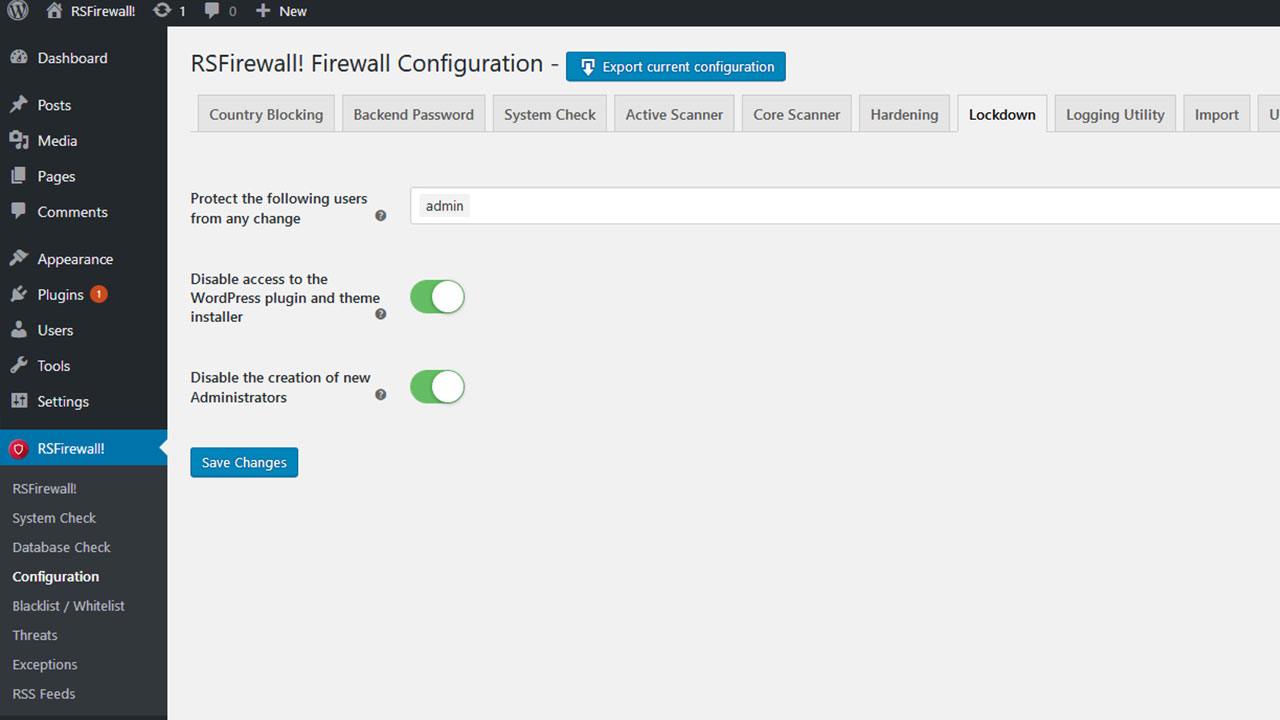1280x720 pixels.
Task: Click the Save Changes button
Action: click(x=244, y=463)
